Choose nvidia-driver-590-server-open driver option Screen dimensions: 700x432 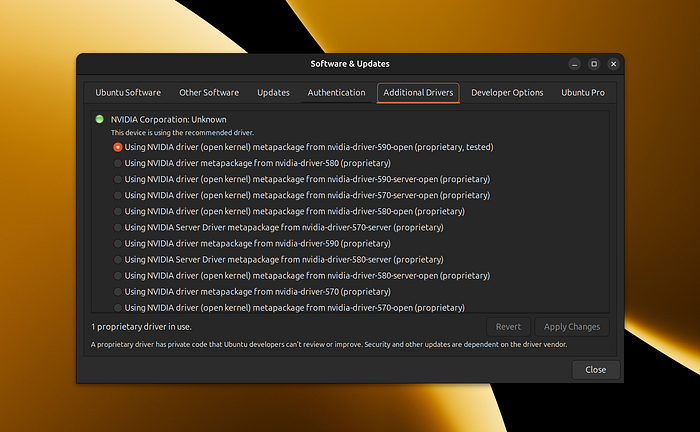pos(118,179)
